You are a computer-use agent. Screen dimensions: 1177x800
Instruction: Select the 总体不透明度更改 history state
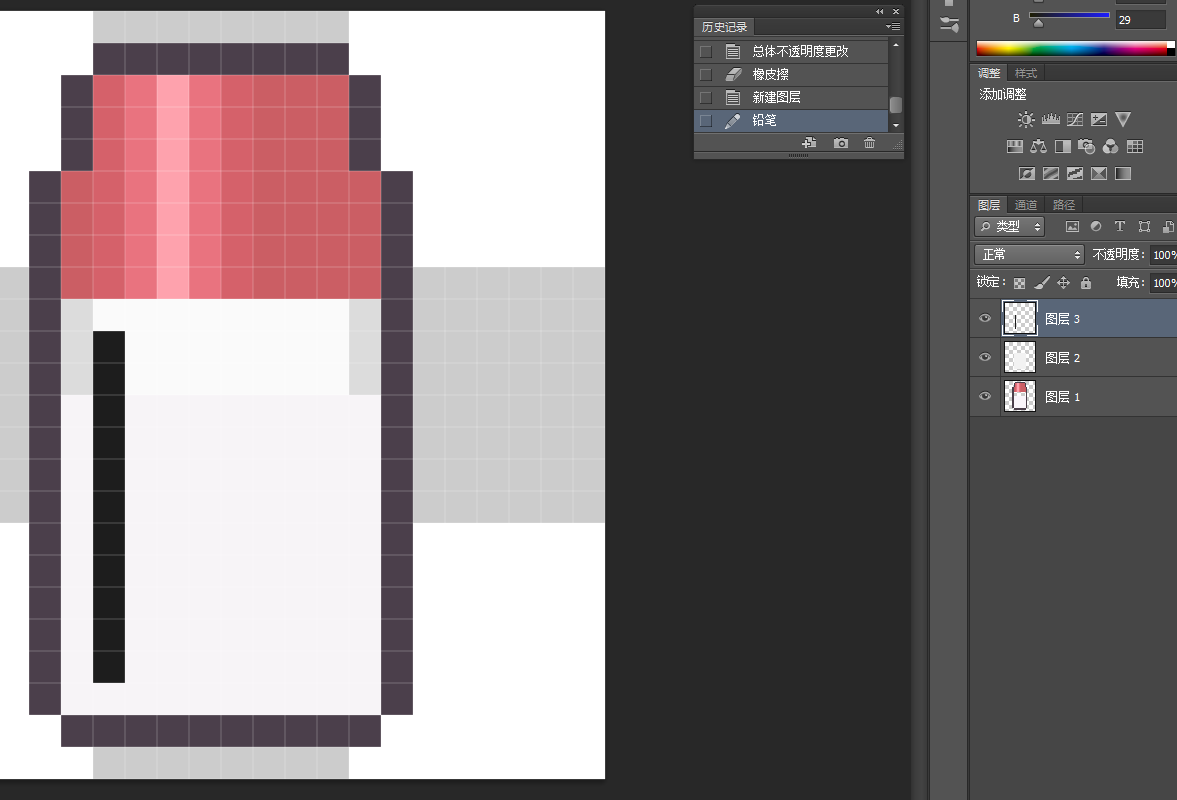[x=792, y=51]
